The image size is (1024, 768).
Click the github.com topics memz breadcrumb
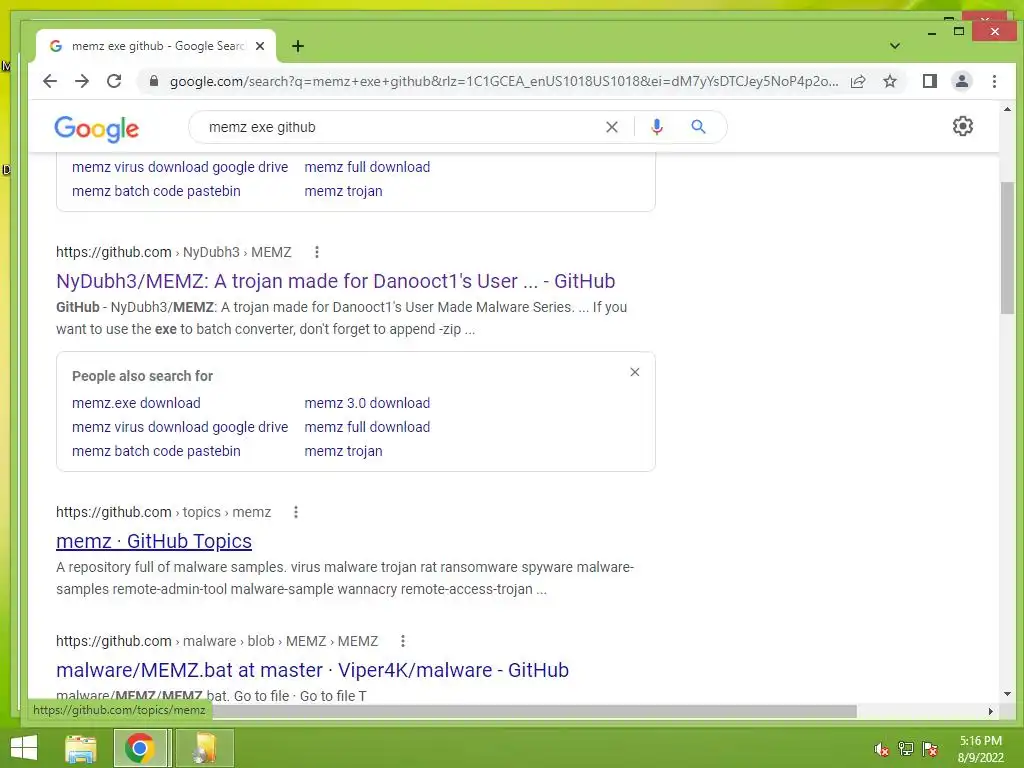click(x=163, y=512)
